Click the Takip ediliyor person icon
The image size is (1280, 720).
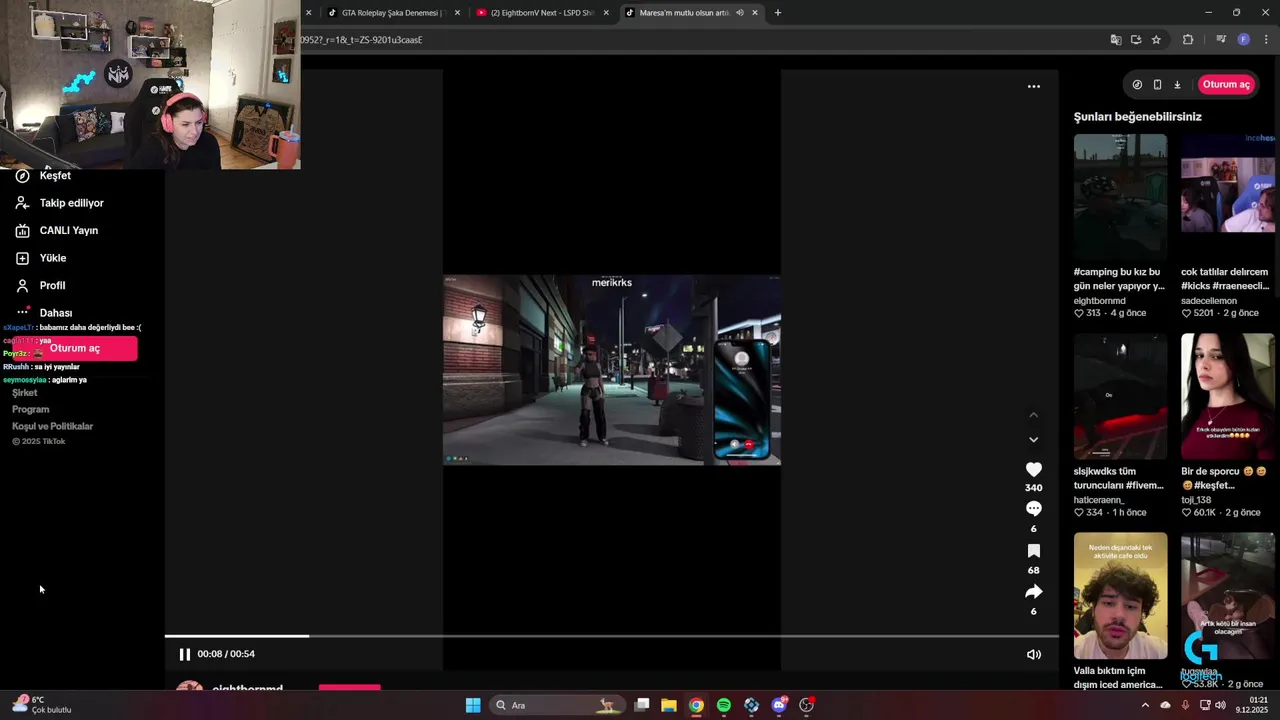[x=22, y=203]
